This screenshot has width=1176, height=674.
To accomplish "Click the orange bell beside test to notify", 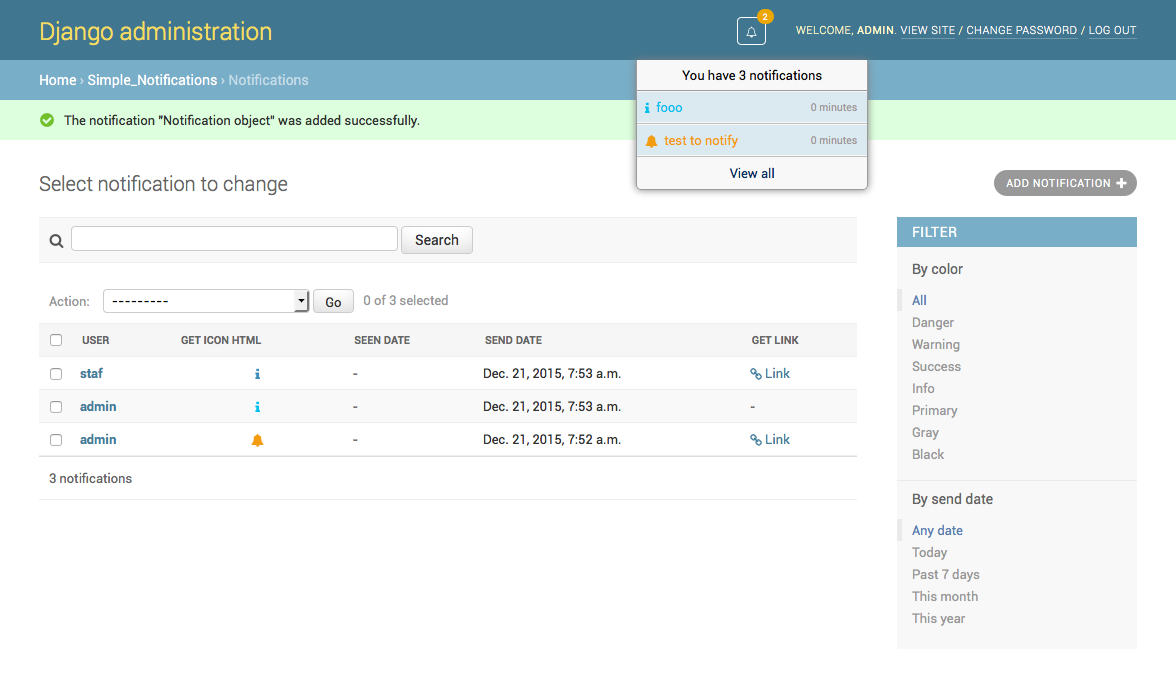I will [651, 141].
